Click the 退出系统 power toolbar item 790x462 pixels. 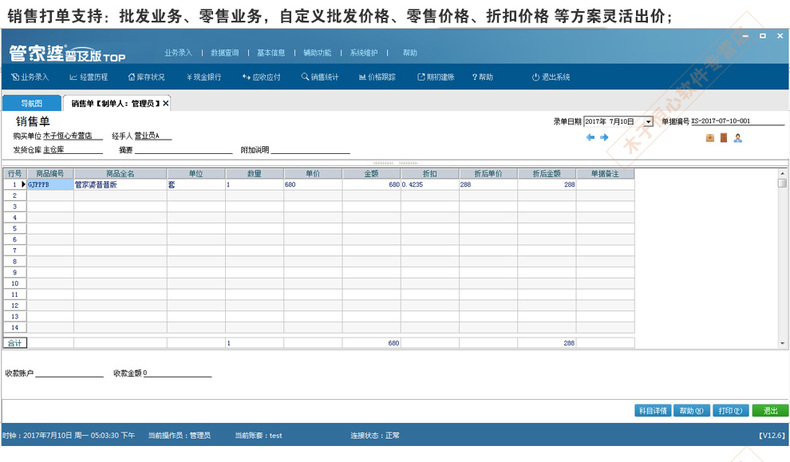[551, 77]
